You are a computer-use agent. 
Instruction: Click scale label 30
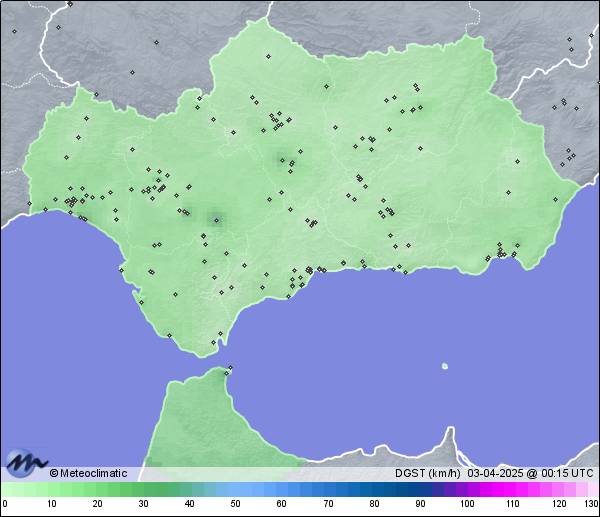tap(143, 504)
